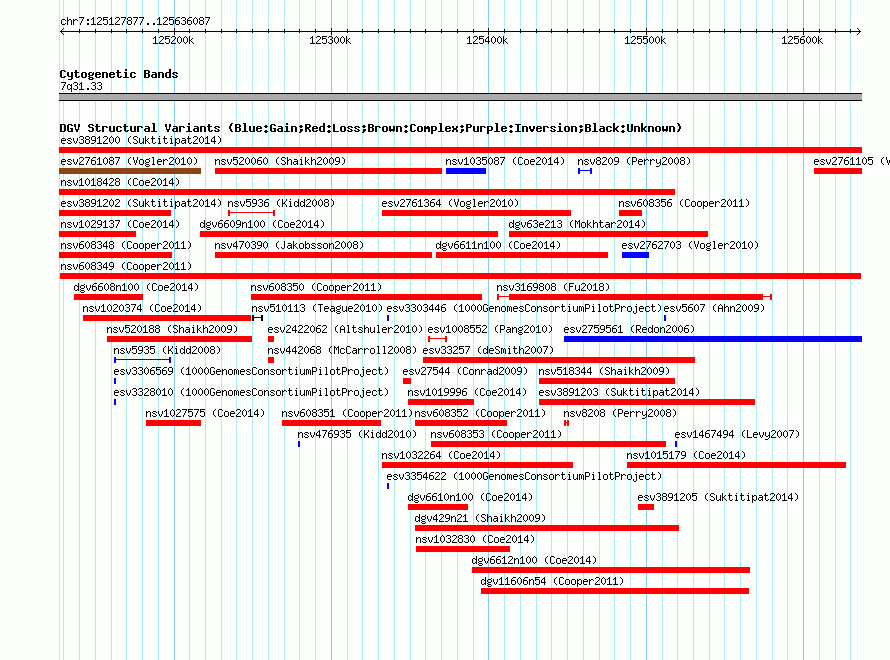Open esv1008552 (Pang2010) variant

(x=490, y=329)
